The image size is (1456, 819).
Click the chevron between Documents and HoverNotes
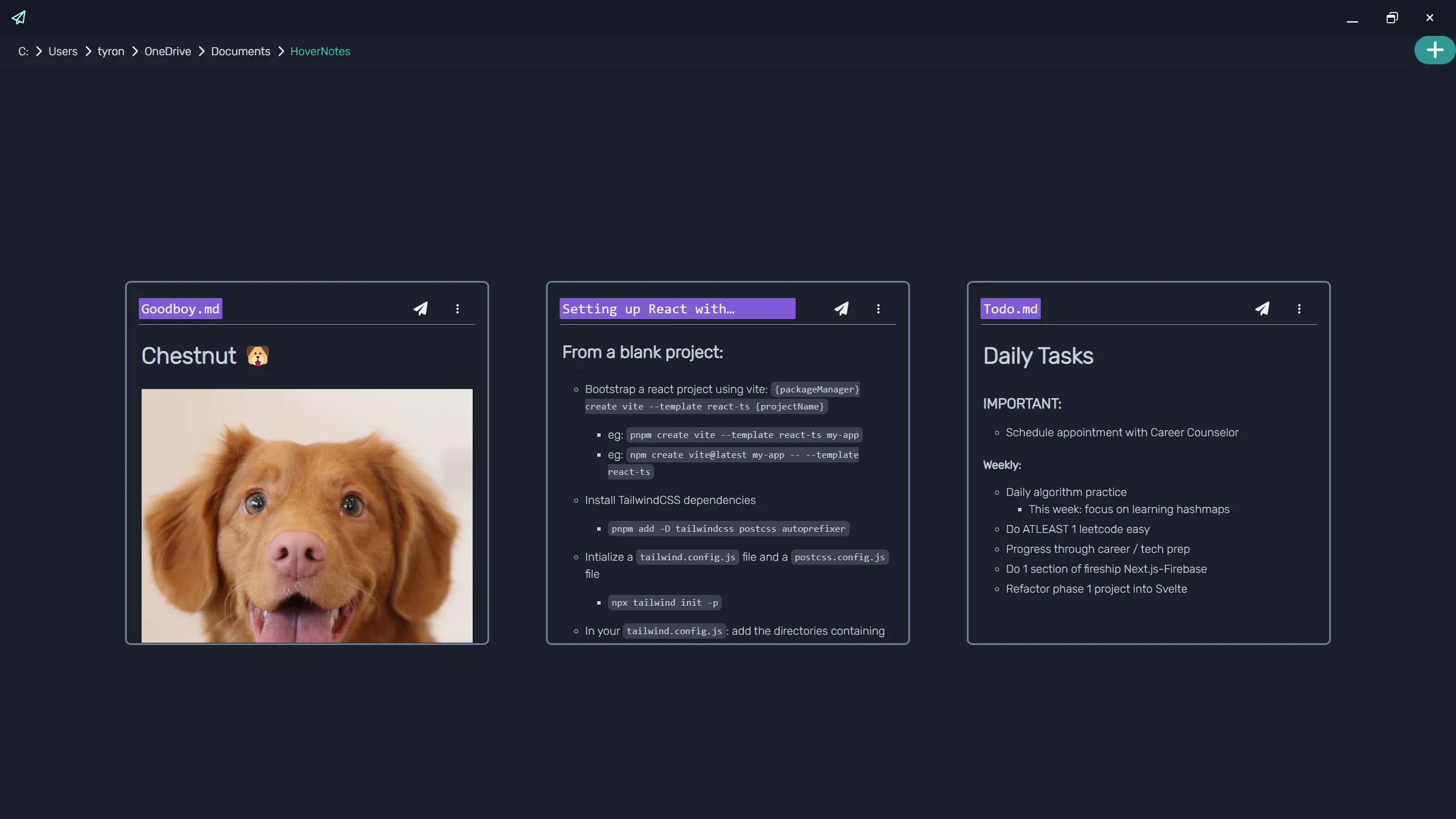point(281,51)
